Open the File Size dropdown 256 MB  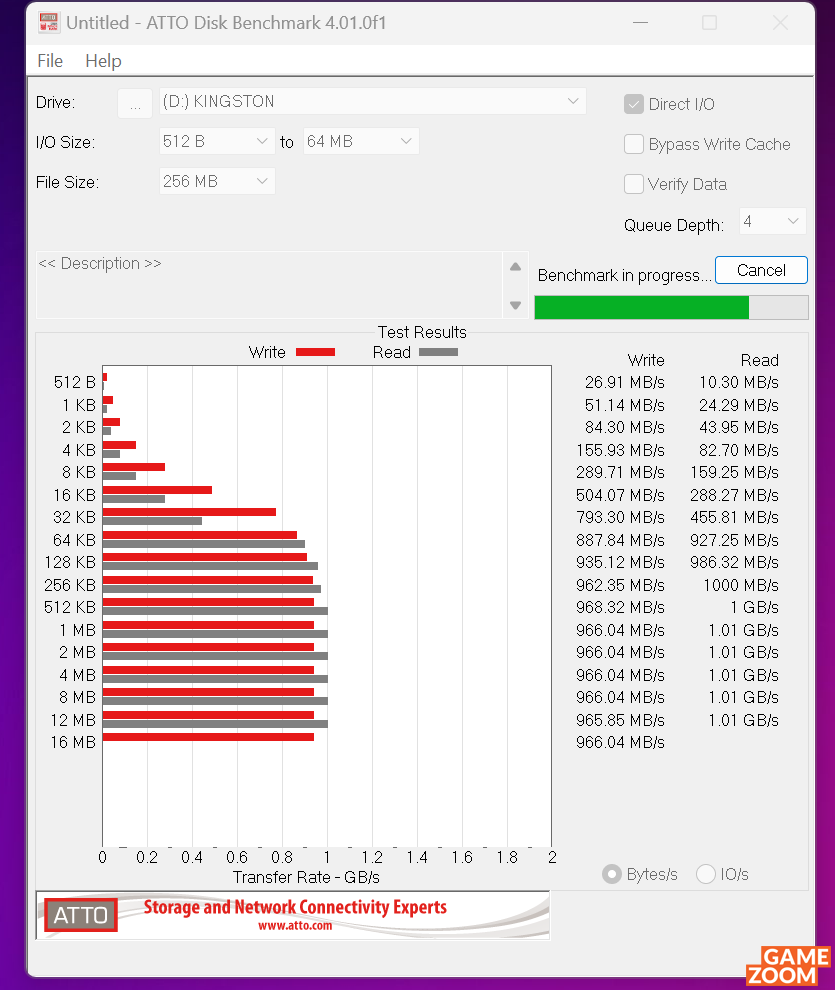point(217,182)
